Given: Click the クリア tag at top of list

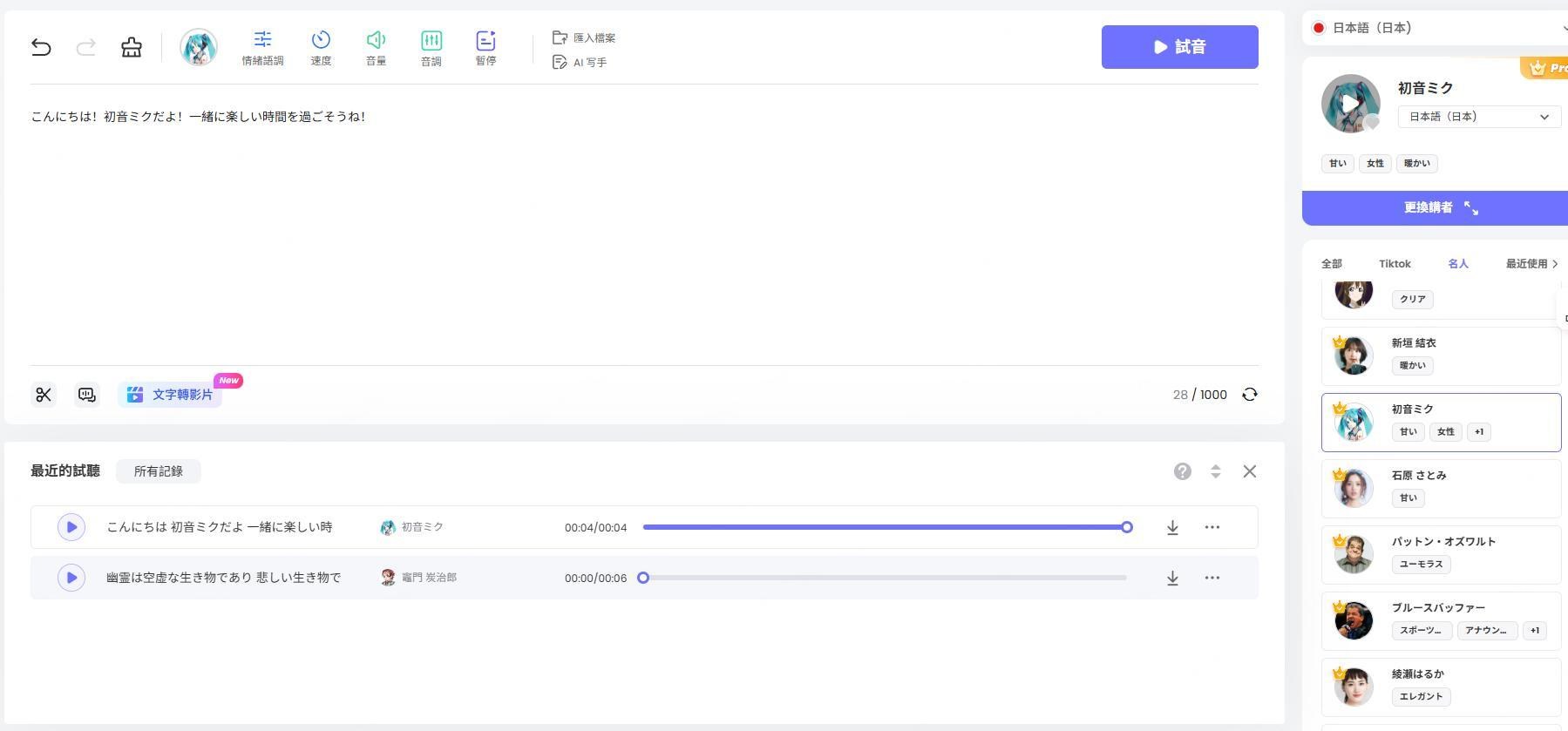Looking at the screenshot, I should click(1413, 300).
